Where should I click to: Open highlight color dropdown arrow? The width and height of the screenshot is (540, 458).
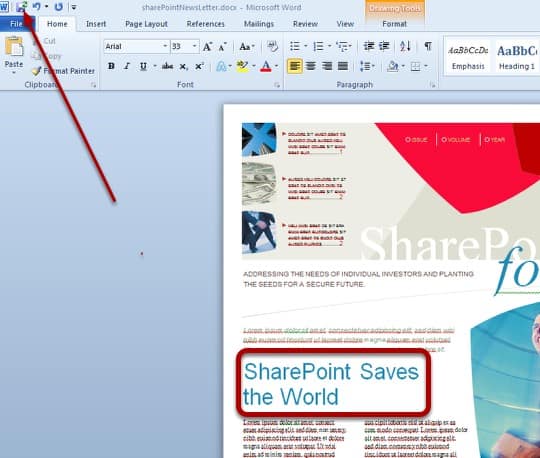pyautogui.click(x=254, y=66)
